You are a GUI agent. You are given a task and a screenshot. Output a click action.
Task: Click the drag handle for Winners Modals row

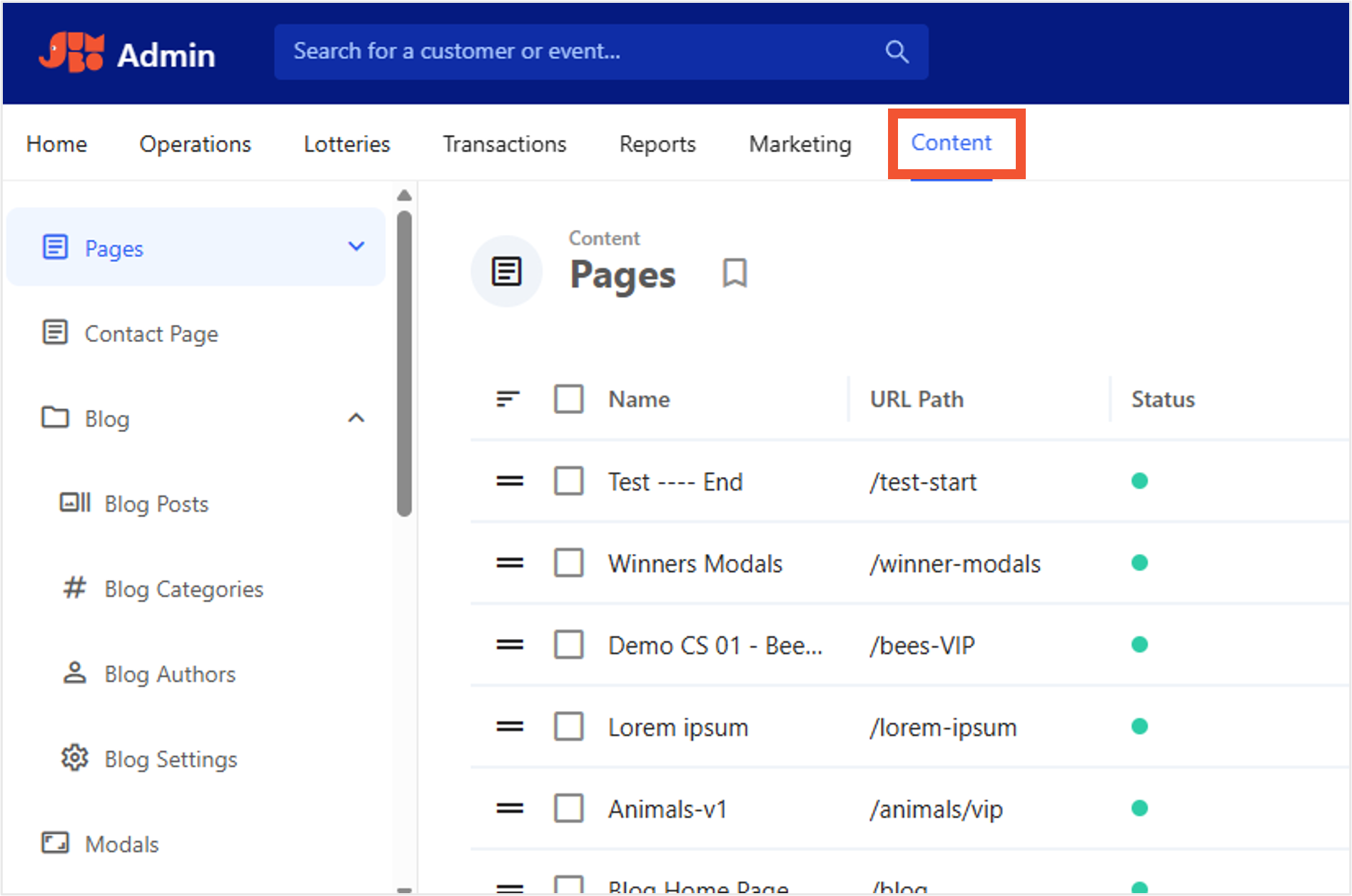click(510, 563)
